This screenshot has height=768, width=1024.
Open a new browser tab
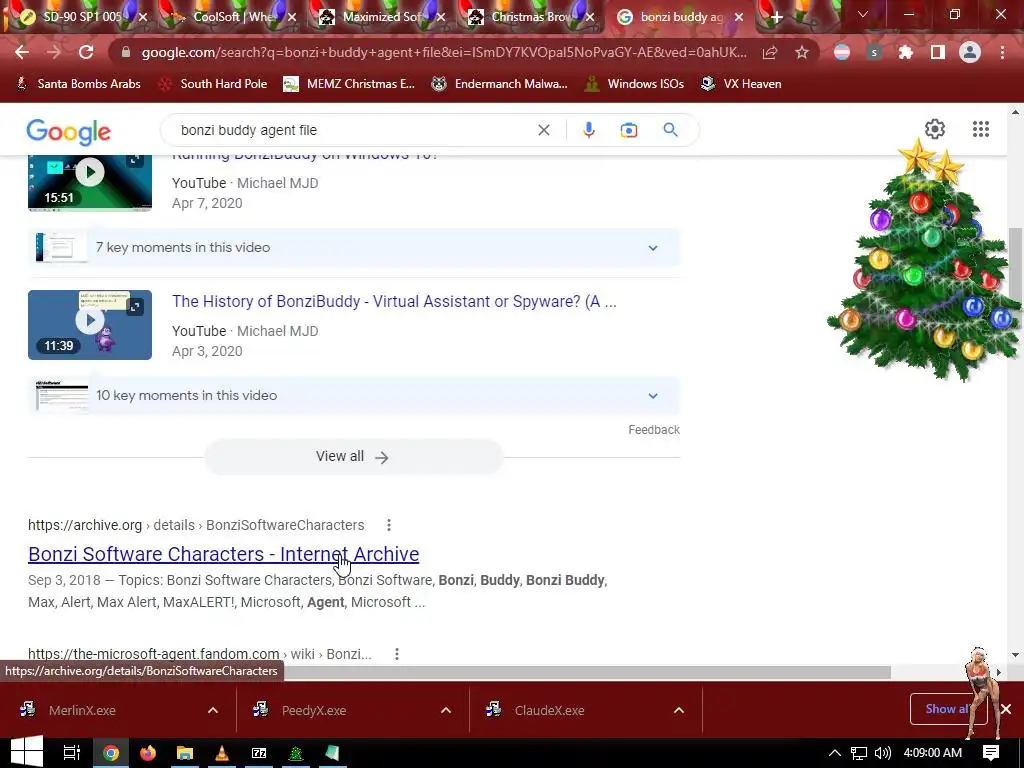tap(776, 18)
